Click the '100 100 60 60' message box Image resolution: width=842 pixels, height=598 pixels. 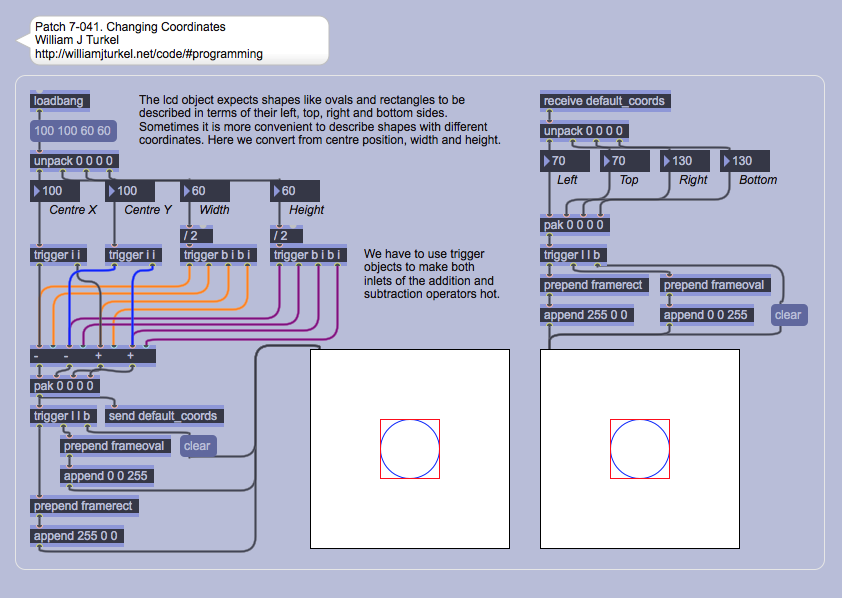[73, 131]
